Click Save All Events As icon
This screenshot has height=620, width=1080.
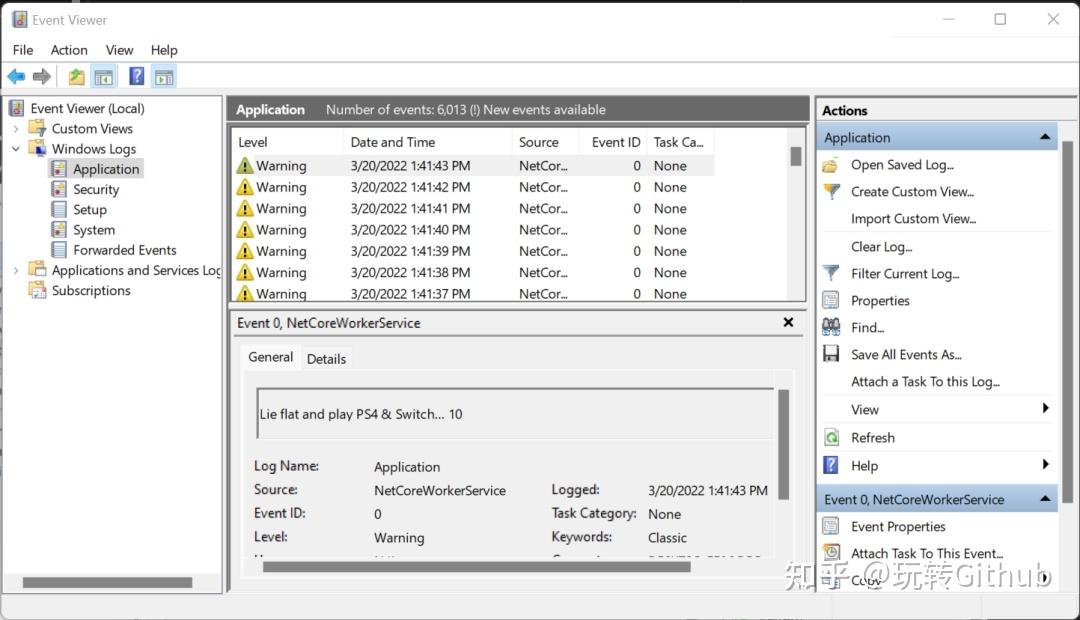(833, 354)
